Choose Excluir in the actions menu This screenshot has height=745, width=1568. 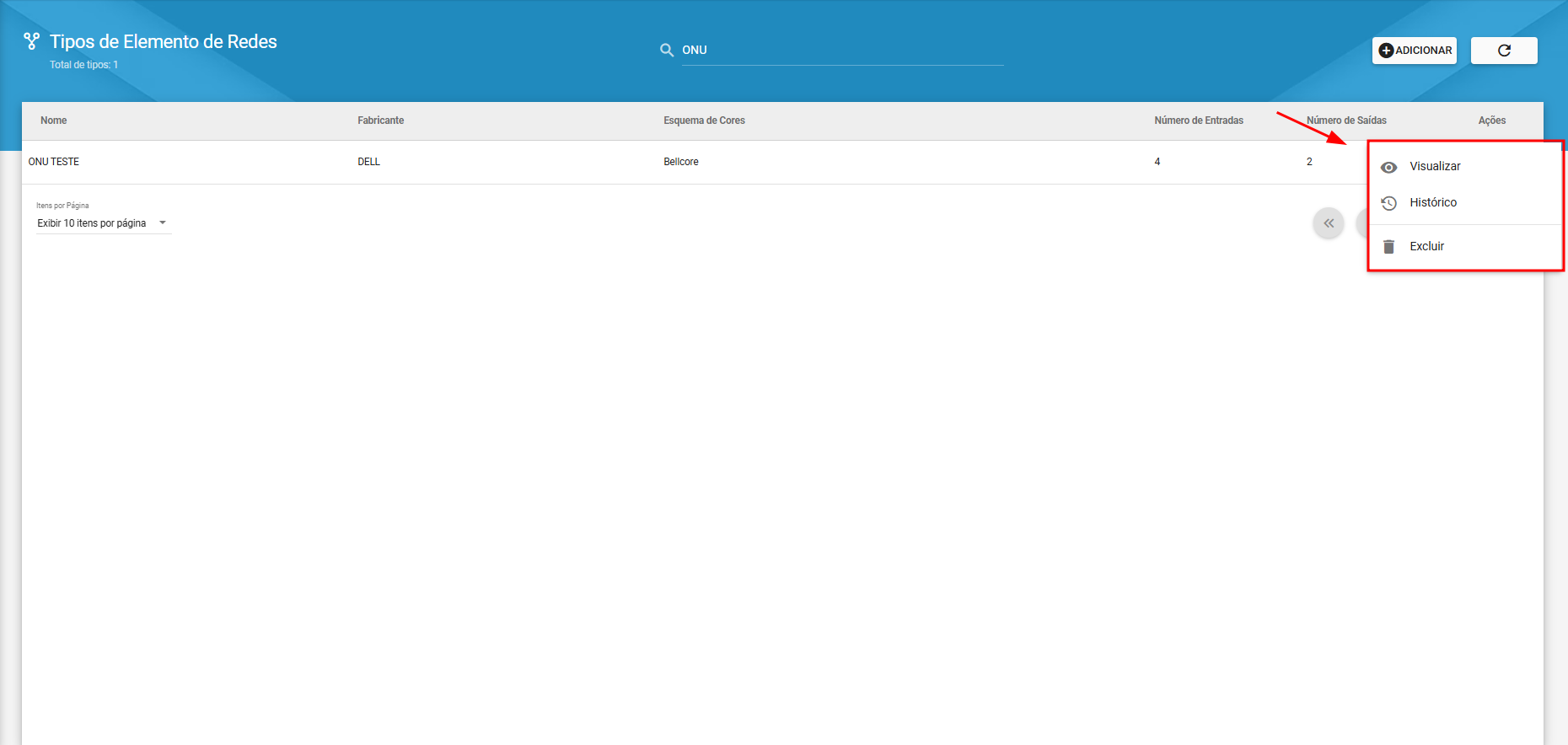[x=1465, y=247]
